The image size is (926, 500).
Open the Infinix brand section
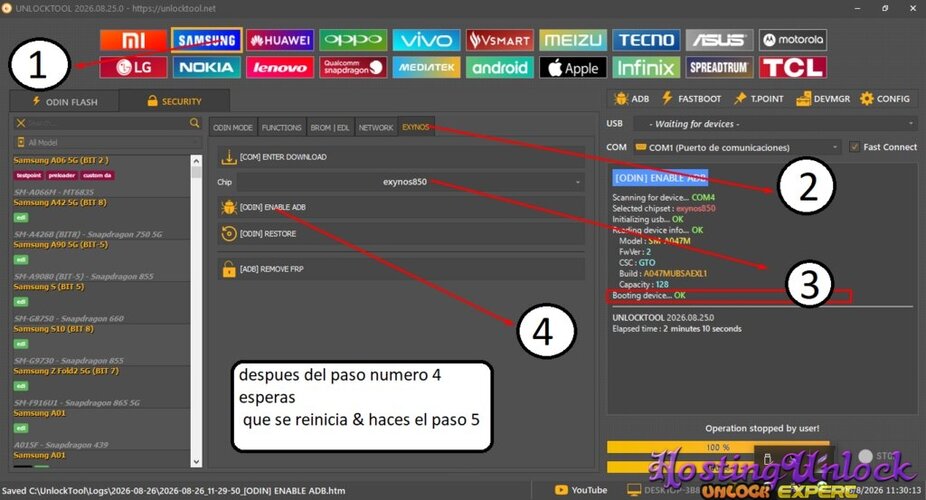click(x=646, y=67)
